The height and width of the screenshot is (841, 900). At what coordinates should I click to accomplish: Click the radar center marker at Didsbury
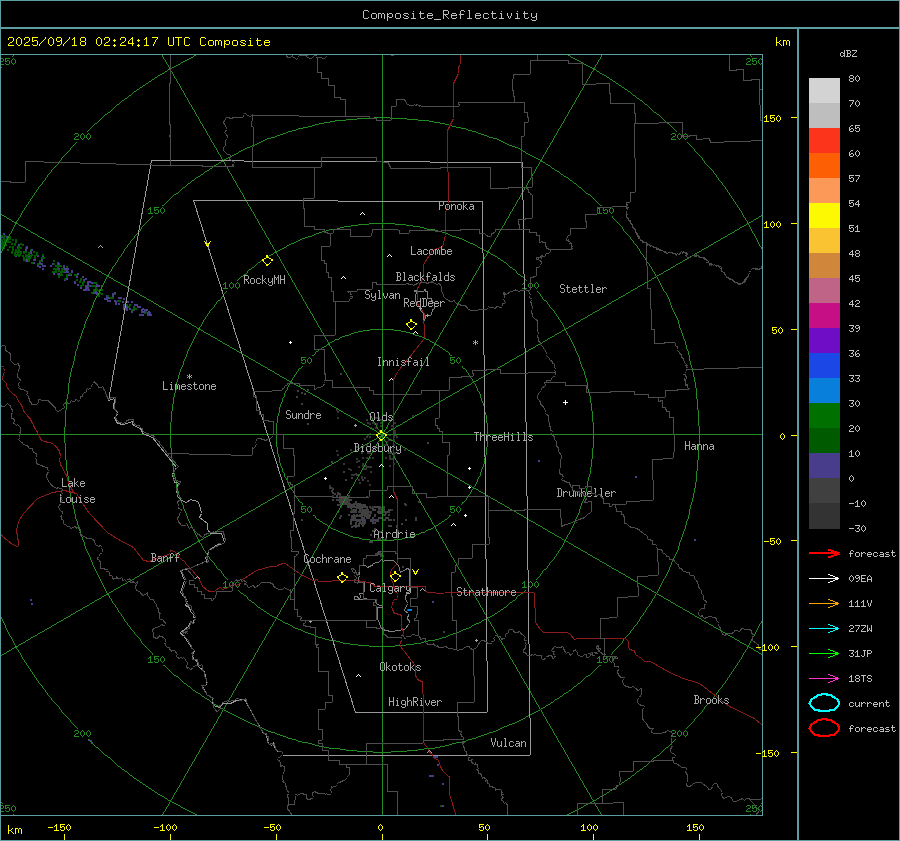pyautogui.click(x=381, y=435)
